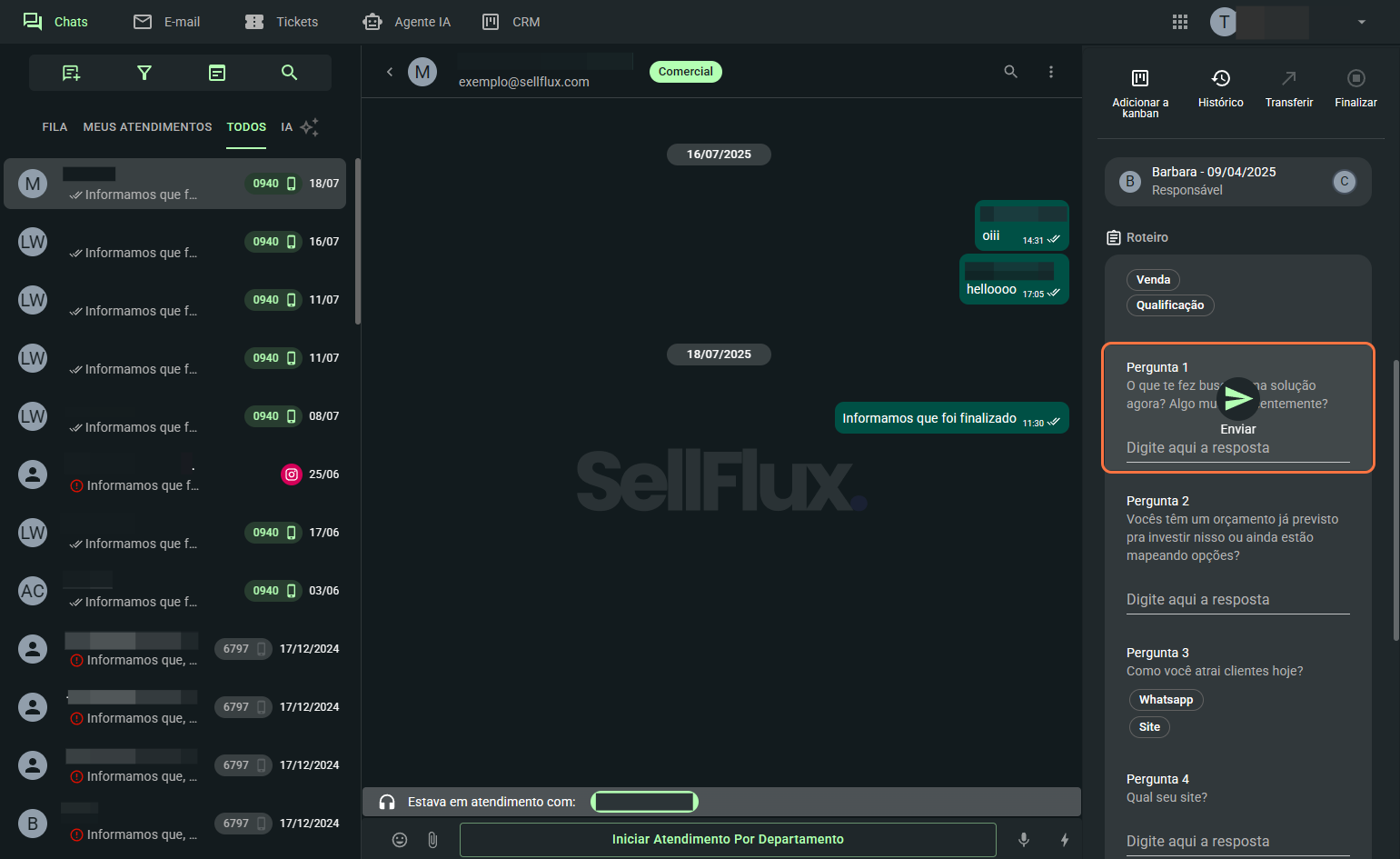Click Iniciar Atendimento Por Departamento
The image size is (1400, 859).
[728, 840]
